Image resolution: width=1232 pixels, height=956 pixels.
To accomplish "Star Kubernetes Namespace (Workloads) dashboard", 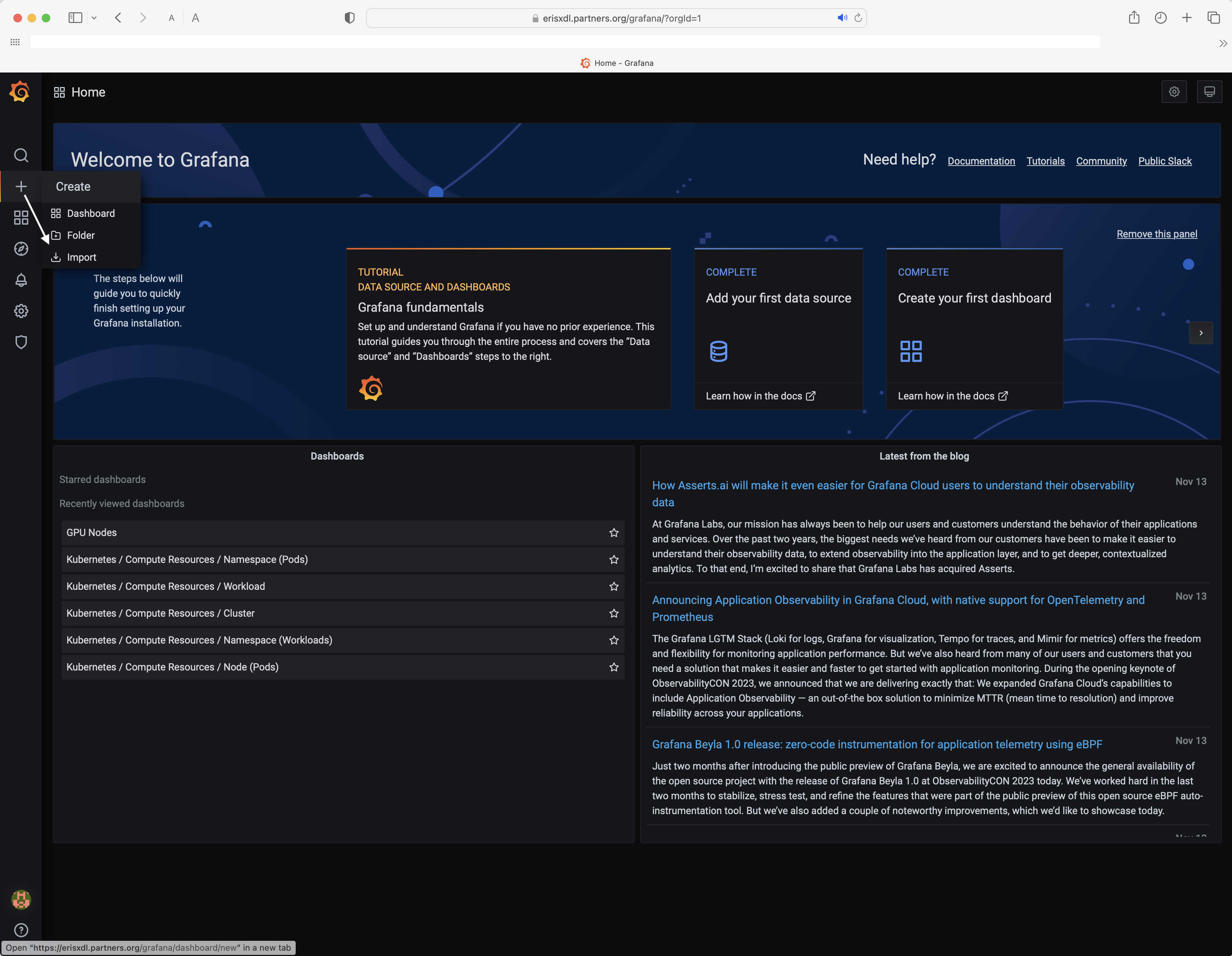I will (614, 640).
